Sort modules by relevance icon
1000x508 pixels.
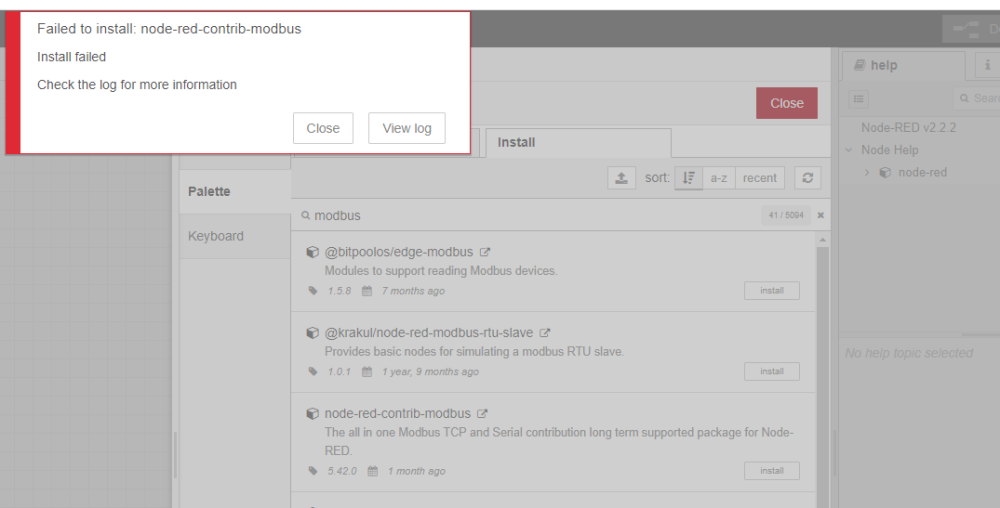tap(689, 178)
